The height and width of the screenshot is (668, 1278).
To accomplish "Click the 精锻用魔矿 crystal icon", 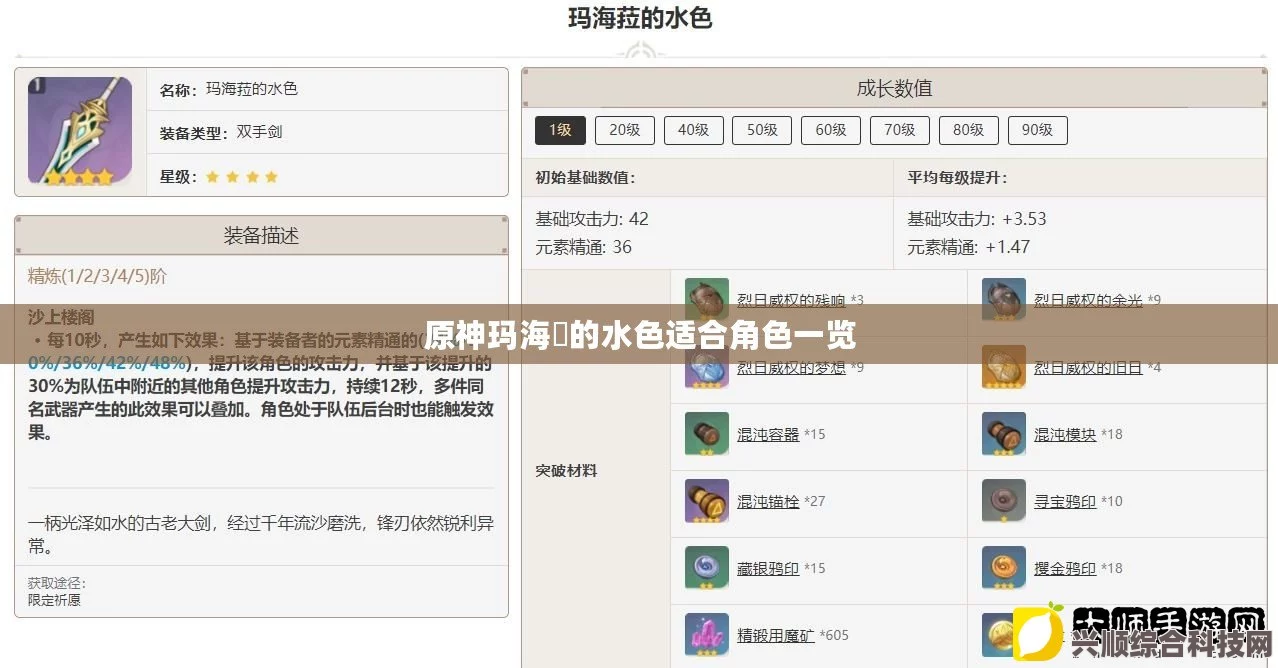I will (x=707, y=634).
